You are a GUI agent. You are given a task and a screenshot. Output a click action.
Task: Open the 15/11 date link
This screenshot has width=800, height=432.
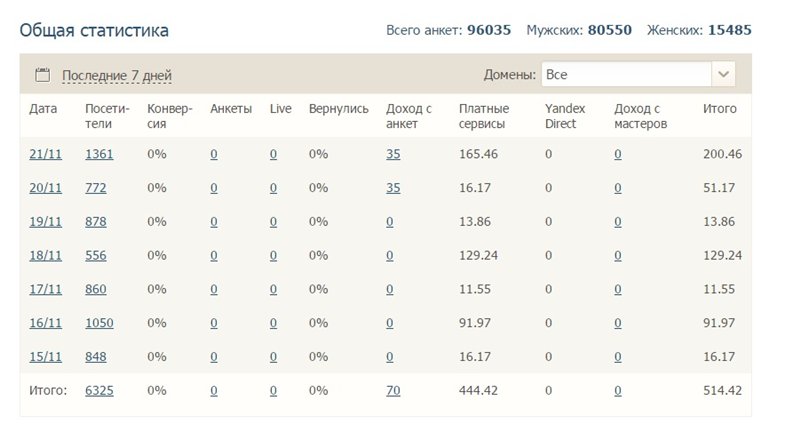(x=43, y=357)
